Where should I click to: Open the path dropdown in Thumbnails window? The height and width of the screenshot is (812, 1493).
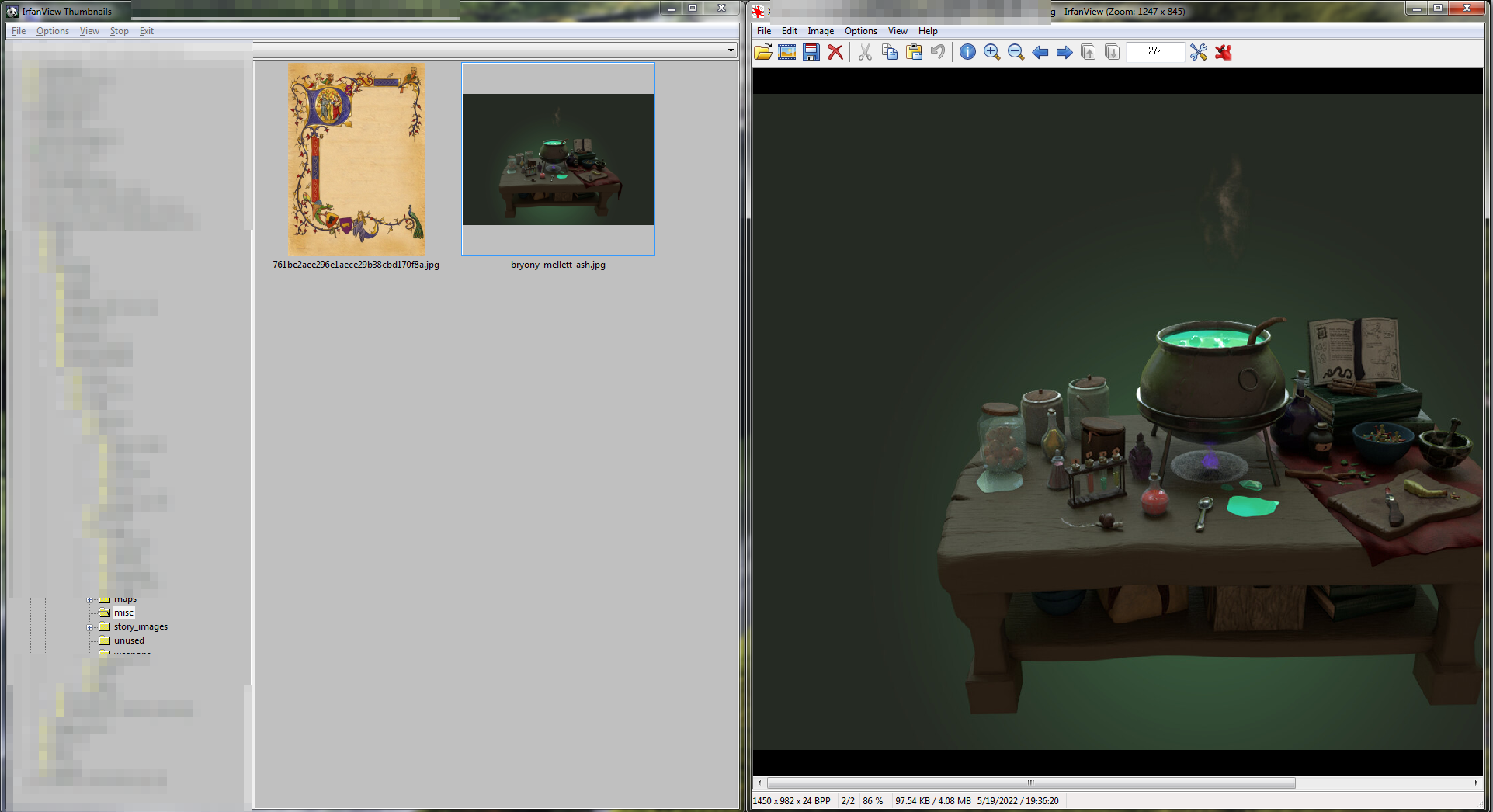pyautogui.click(x=731, y=50)
